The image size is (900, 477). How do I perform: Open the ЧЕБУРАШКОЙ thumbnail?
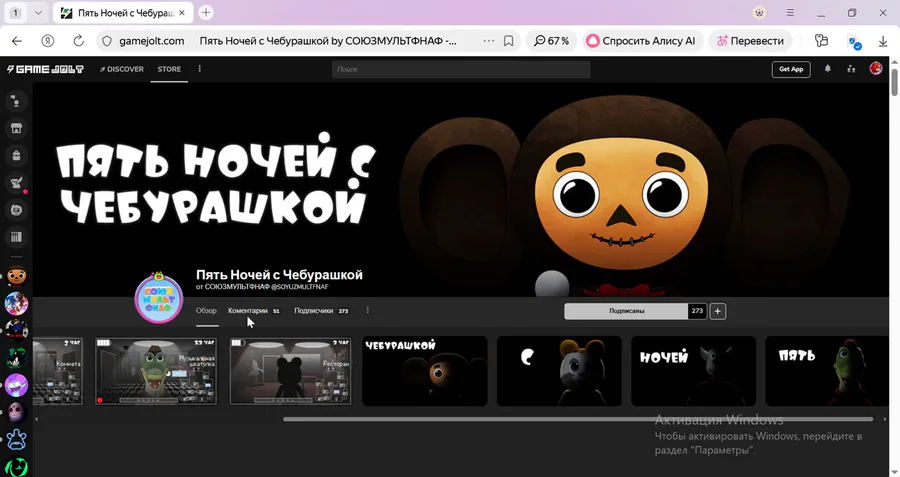(x=425, y=371)
